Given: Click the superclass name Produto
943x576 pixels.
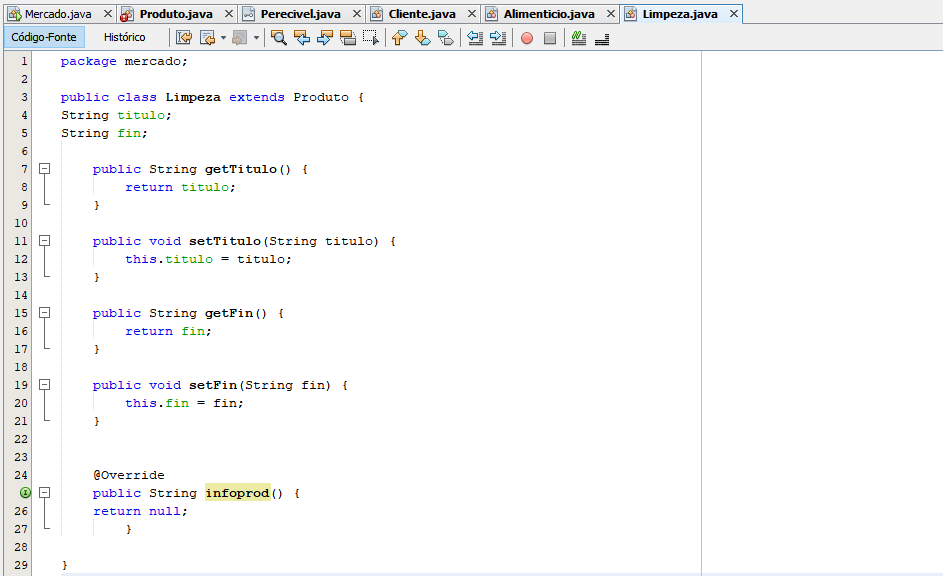Looking at the screenshot, I should click(x=321, y=97).
